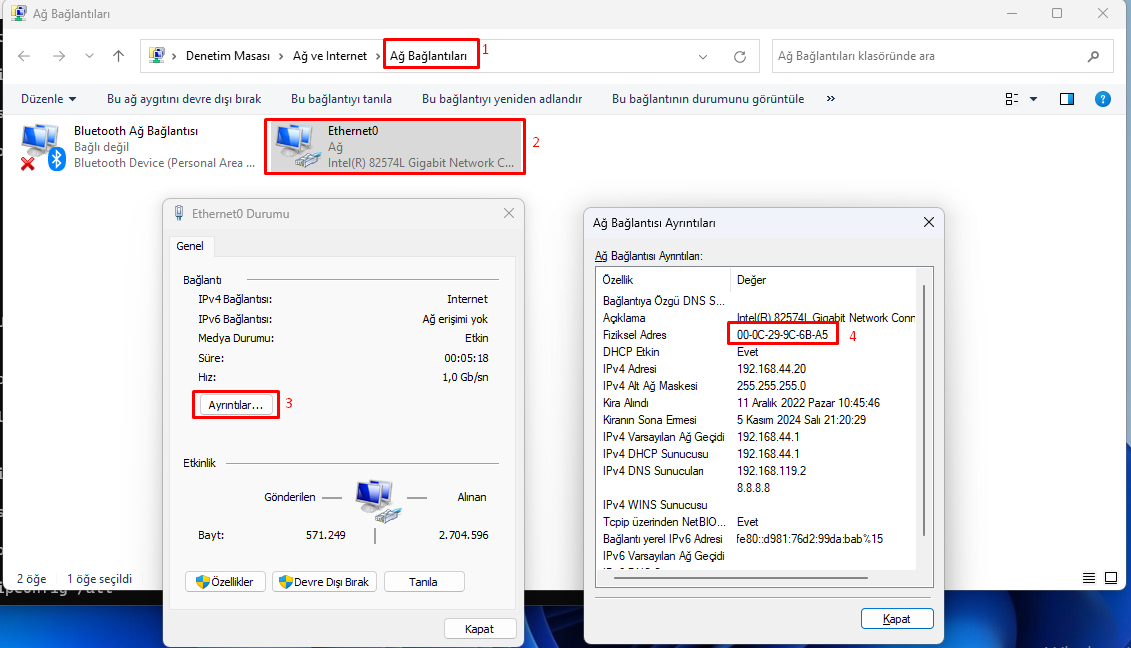The width and height of the screenshot is (1131, 648).
Task: Open the Düzenle menu
Action: [x=48, y=99]
